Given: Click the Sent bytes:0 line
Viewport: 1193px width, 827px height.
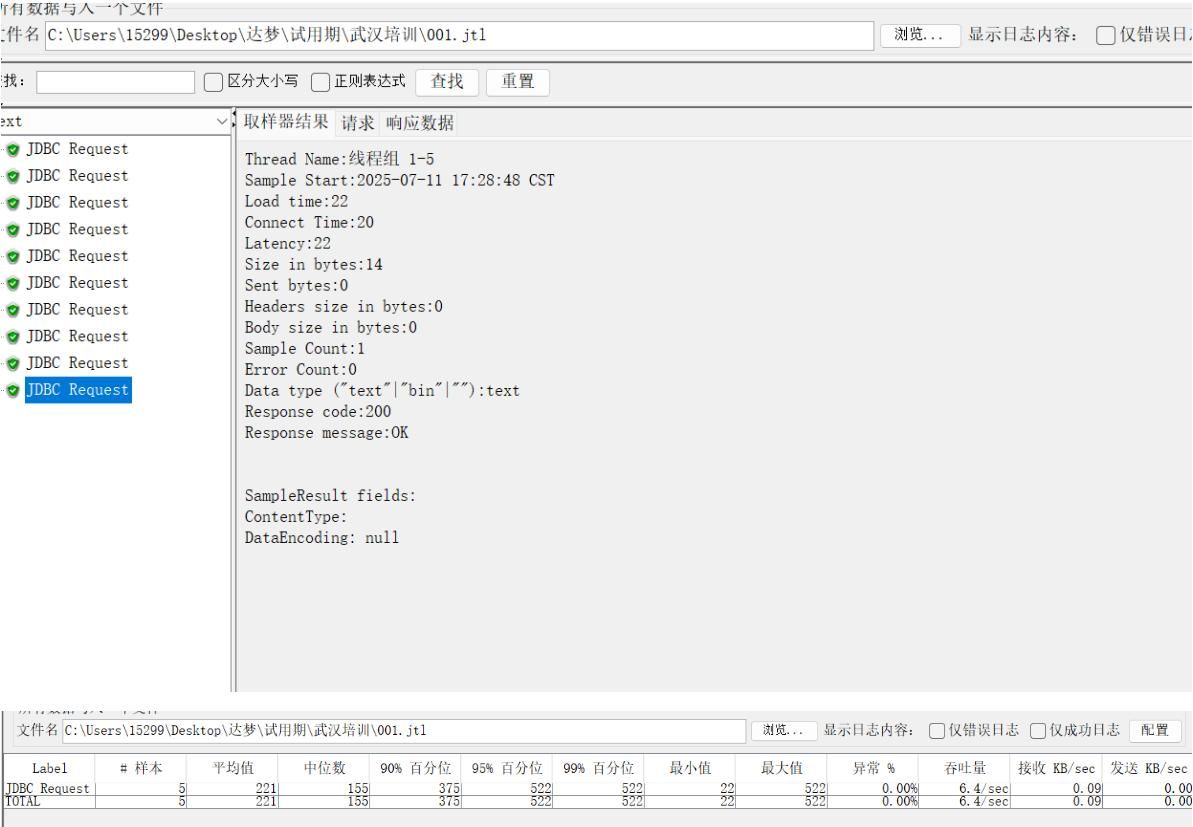Looking at the screenshot, I should pos(296,285).
